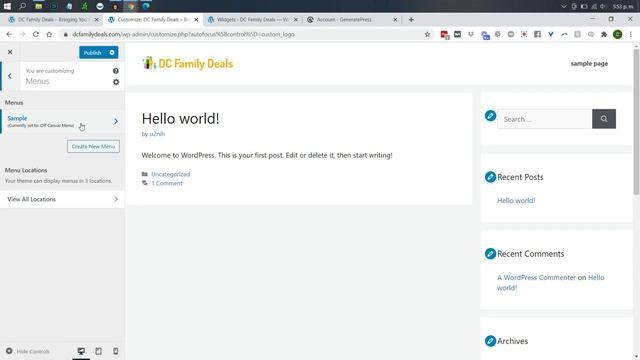The height and width of the screenshot is (360, 640).
Task: Switch to DC Family Deals – Bringing You tab
Action: (53, 19)
